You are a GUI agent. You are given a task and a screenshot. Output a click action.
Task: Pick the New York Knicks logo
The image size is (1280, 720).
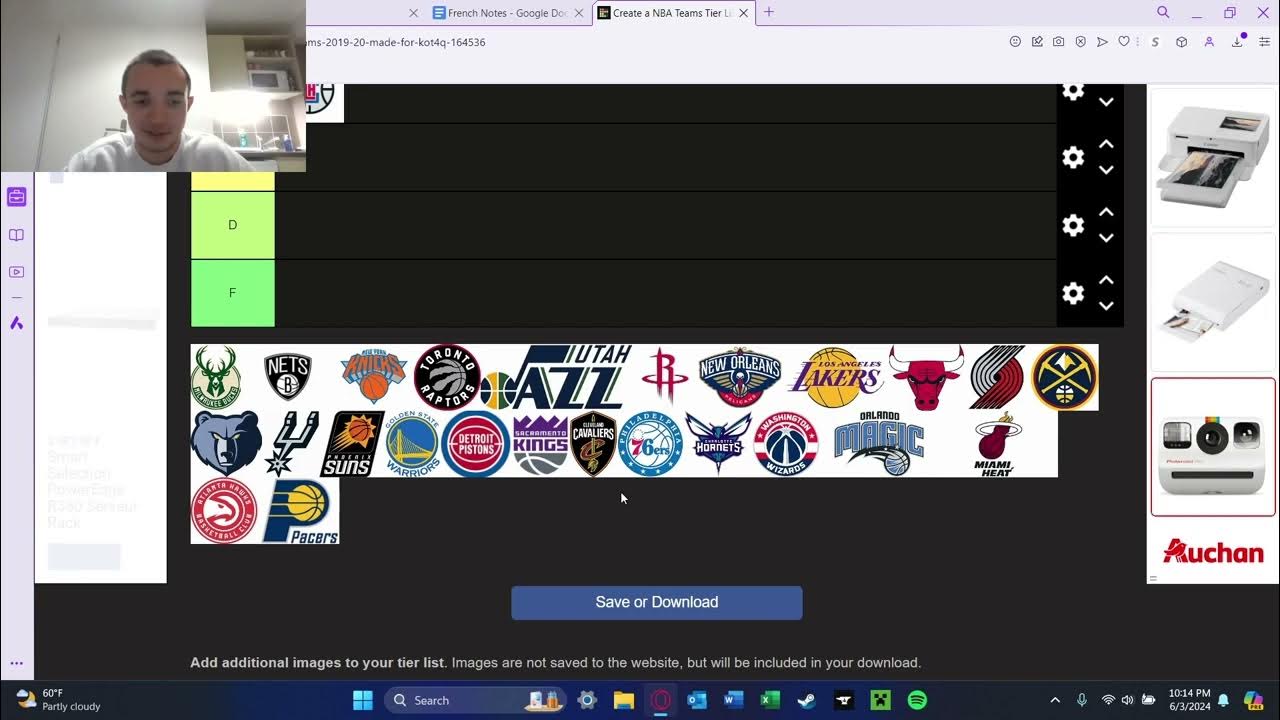374,377
